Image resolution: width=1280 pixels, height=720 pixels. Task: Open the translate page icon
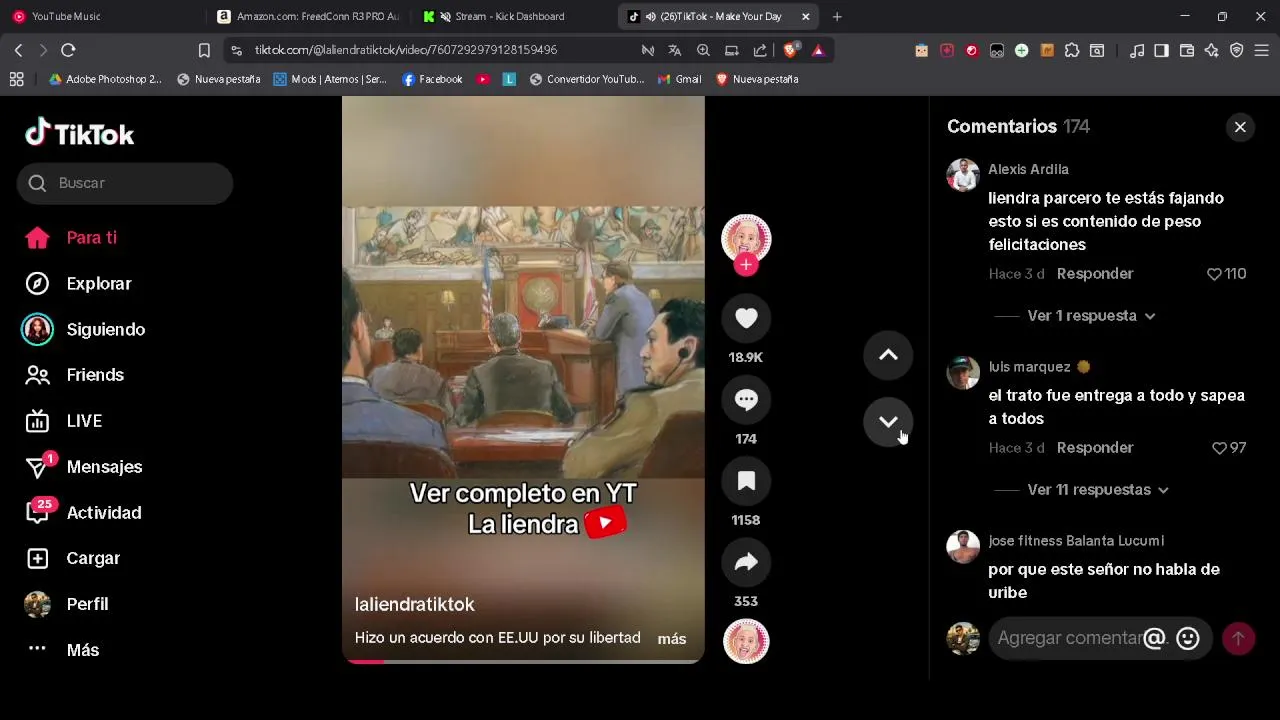tap(675, 50)
